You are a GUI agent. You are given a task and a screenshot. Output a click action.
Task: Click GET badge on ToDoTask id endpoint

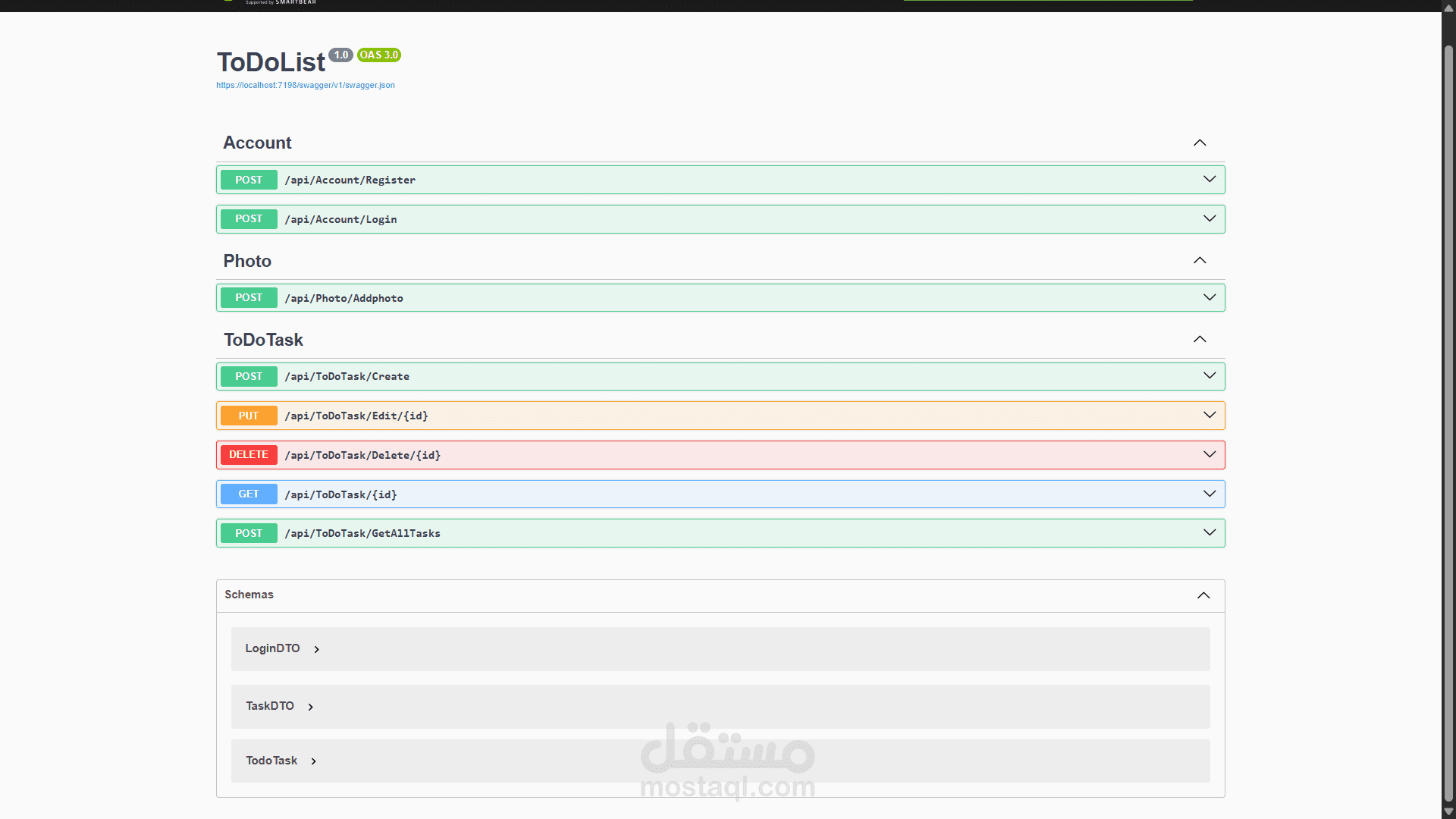click(x=249, y=494)
